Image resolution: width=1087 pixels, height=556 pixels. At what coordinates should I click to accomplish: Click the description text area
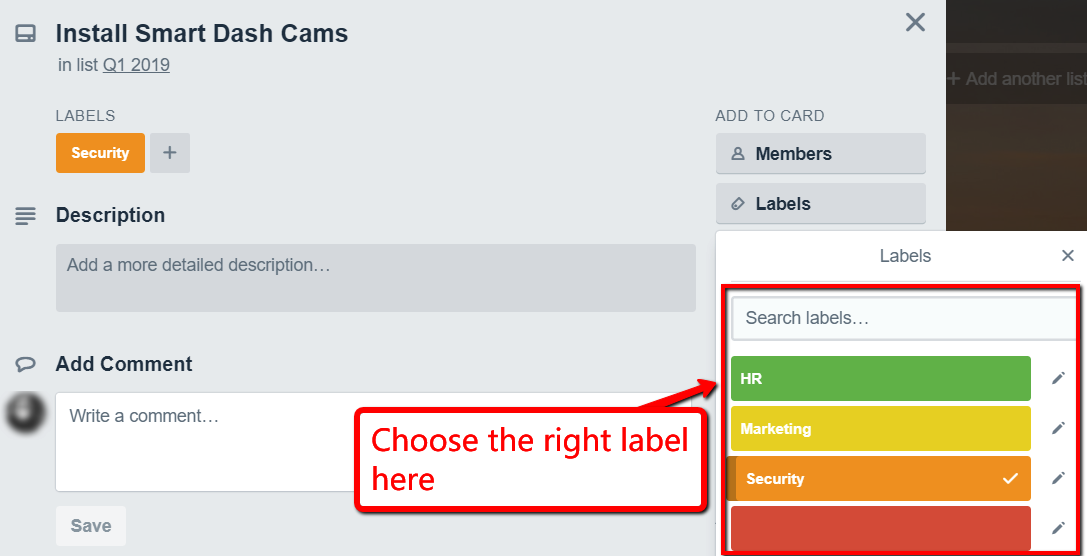375,277
